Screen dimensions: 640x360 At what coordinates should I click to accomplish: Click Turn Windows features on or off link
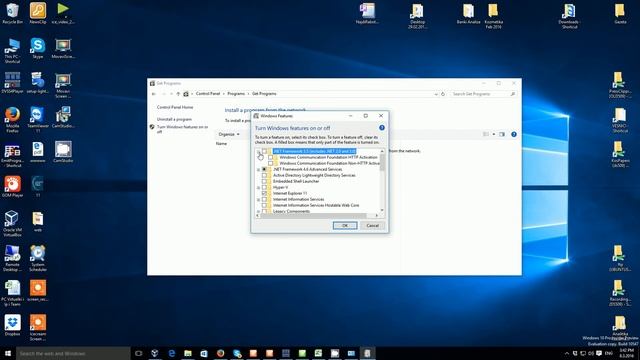pyautogui.click(x=182, y=129)
